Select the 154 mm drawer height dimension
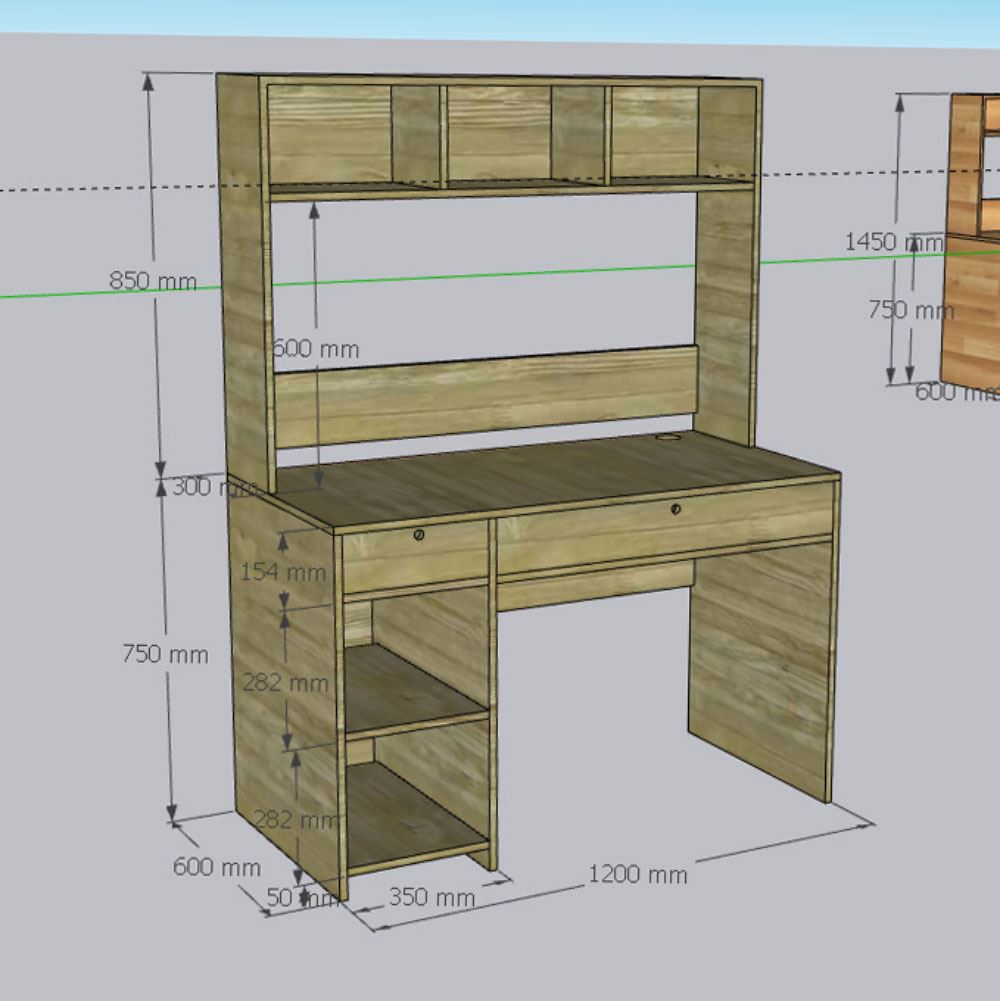Viewport: 1000px width, 1001px height. click(283, 572)
